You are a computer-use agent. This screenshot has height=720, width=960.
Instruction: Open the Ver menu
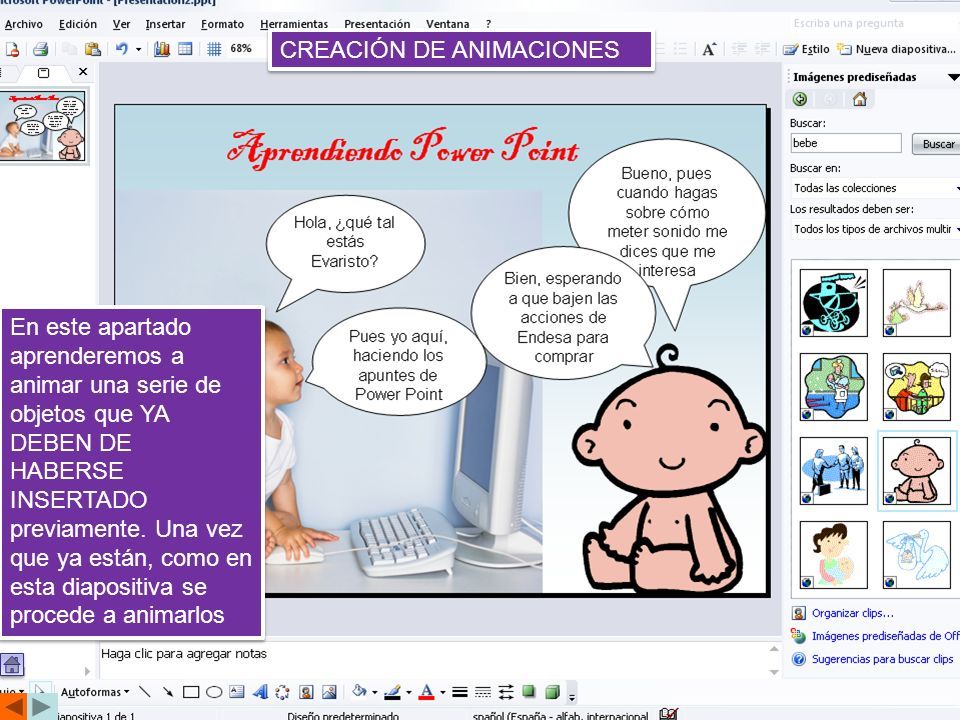click(121, 24)
